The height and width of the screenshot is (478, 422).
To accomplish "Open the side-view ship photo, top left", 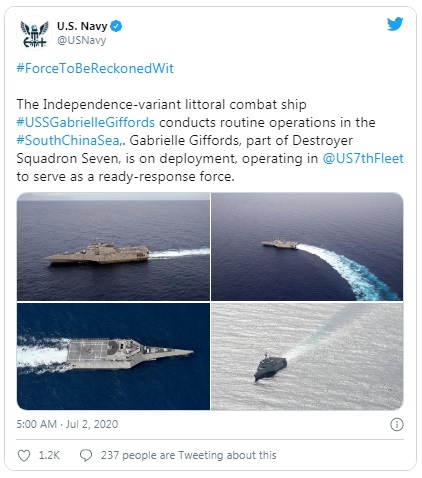I will (x=113, y=247).
